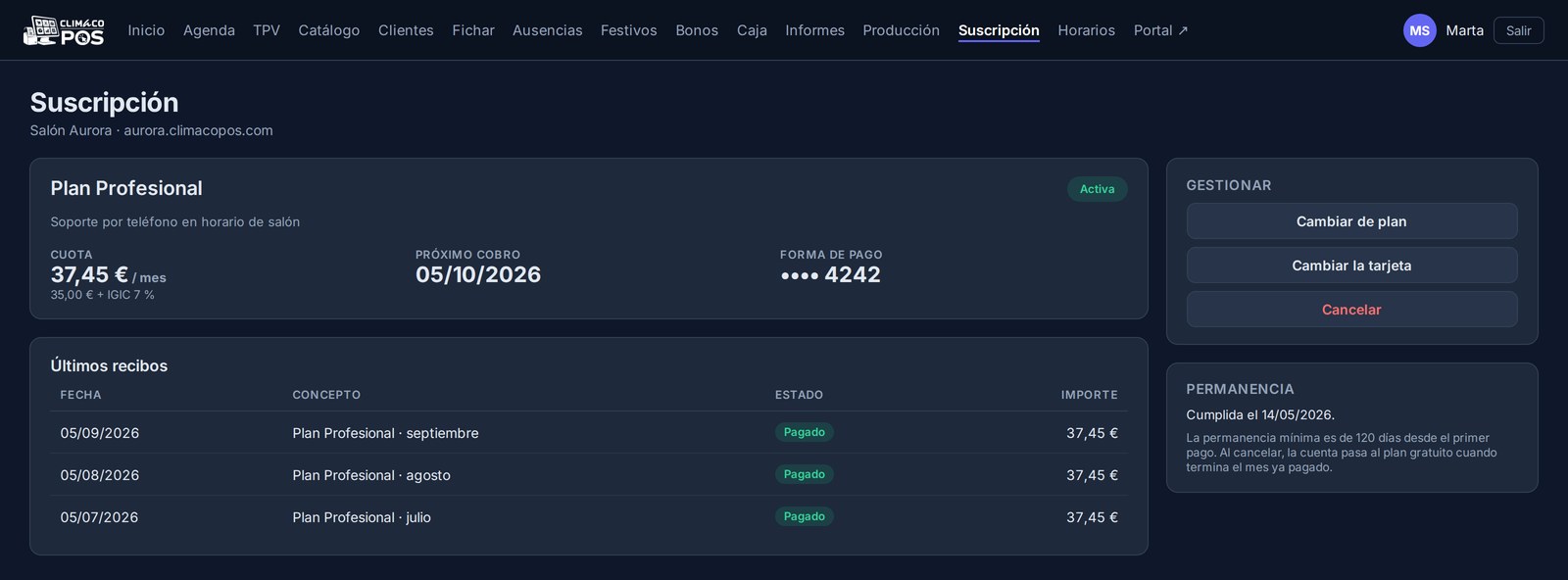Screen dimensions: 1568x580
Task: View the Informes section
Action: [x=814, y=30]
